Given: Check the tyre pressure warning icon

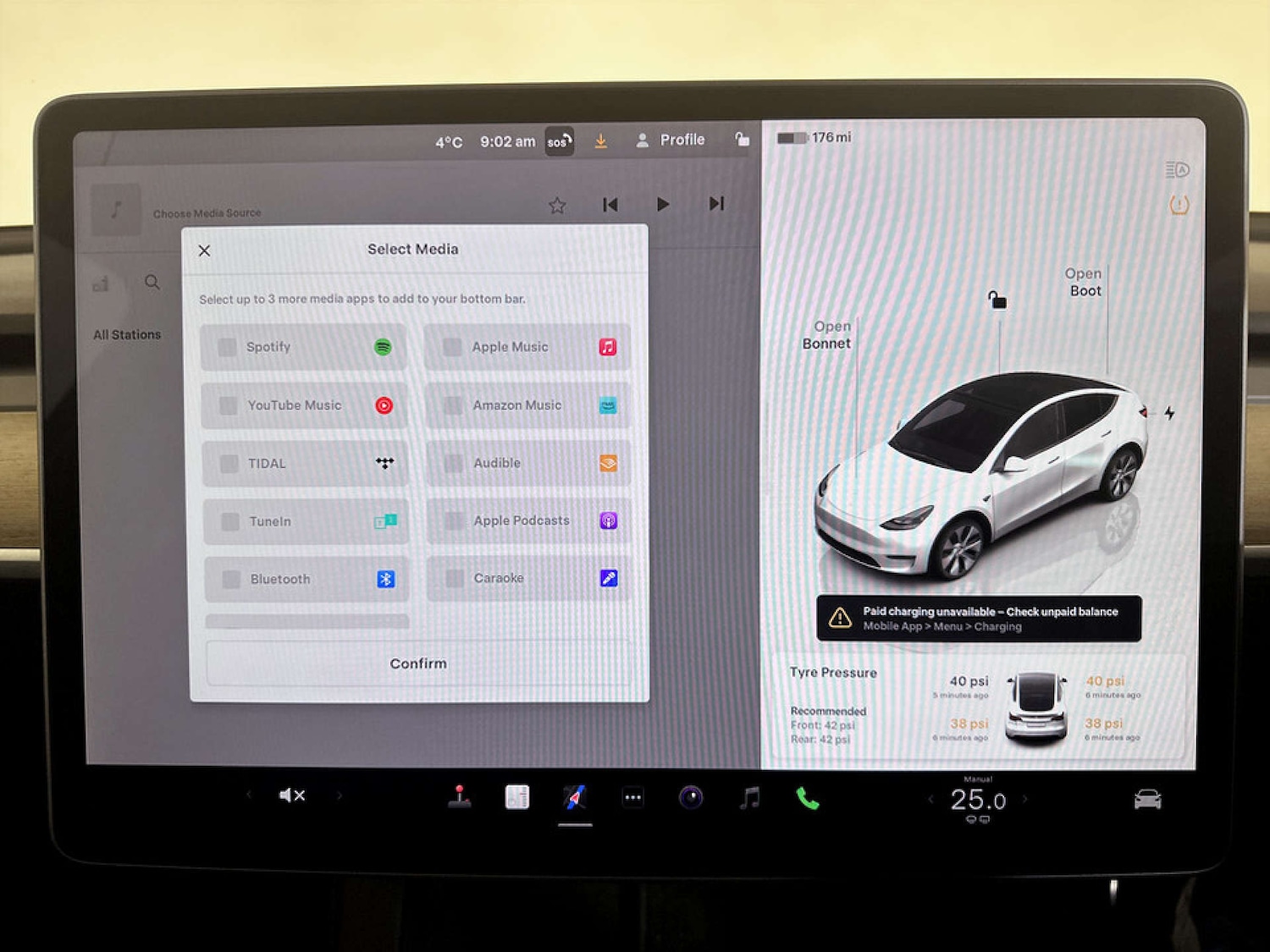Looking at the screenshot, I should tap(1178, 204).
